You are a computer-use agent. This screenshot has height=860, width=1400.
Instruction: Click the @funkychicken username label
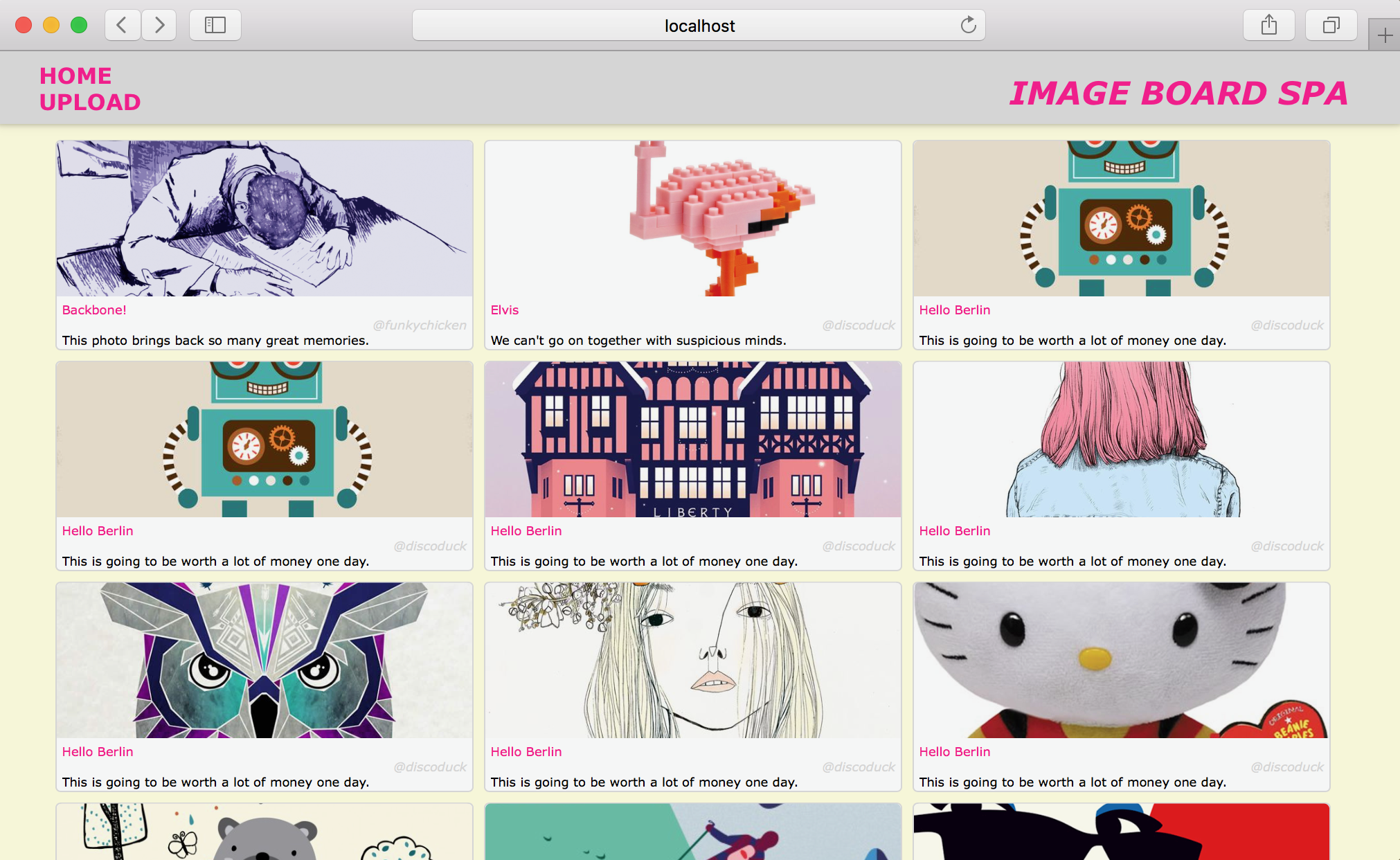pos(420,325)
